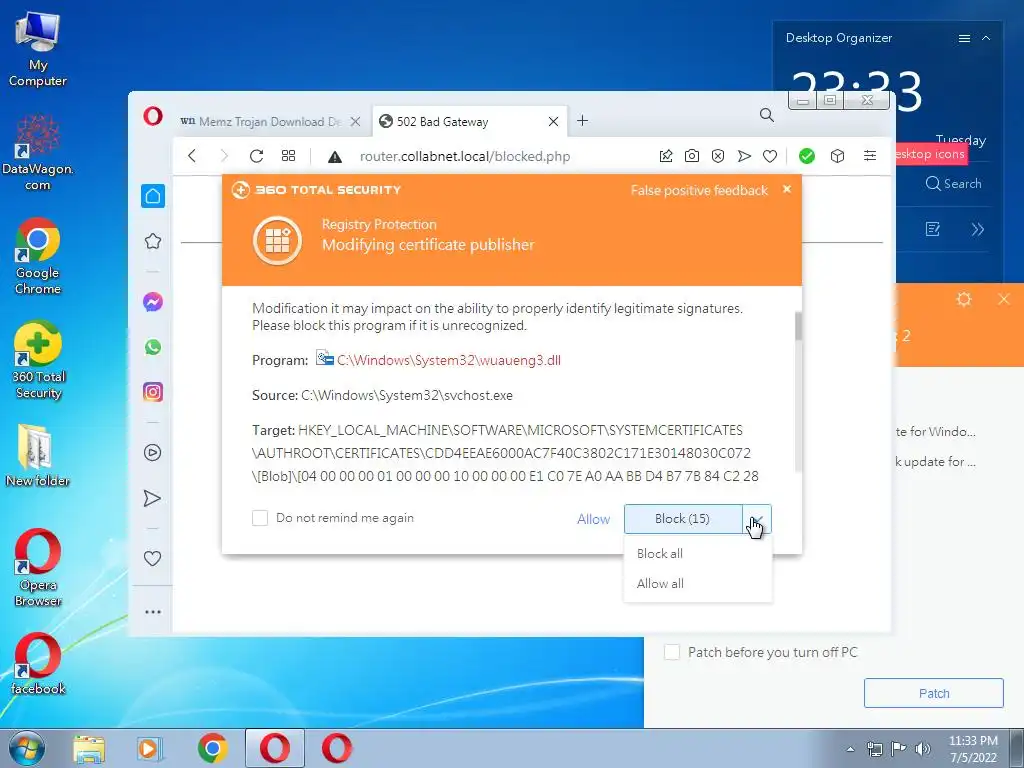Click the green VPN/security check icon
1024x768 pixels.
click(x=807, y=156)
